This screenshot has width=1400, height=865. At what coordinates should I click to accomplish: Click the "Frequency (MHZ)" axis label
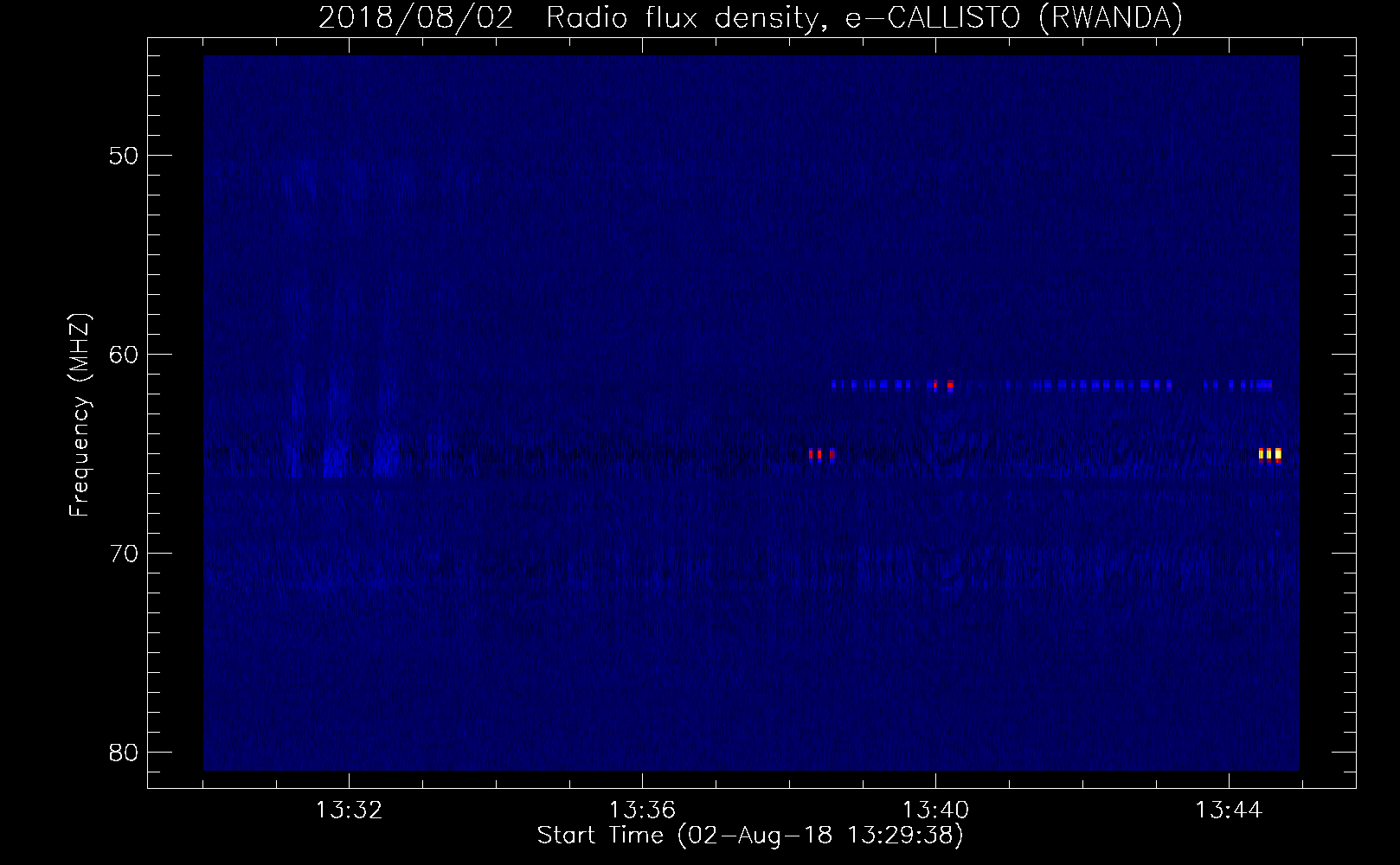[x=80, y=415]
